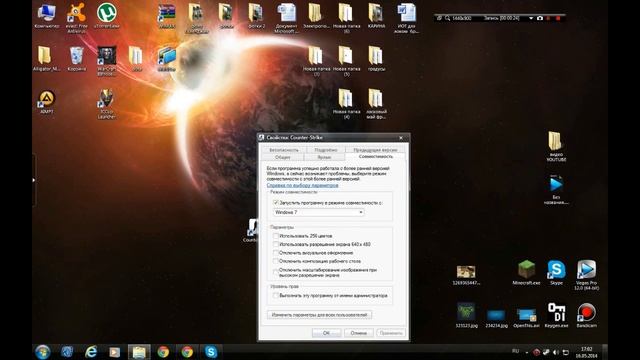The image size is (640, 360).
Task: Enable run as administrator checkbox
Action: point(276,295)
